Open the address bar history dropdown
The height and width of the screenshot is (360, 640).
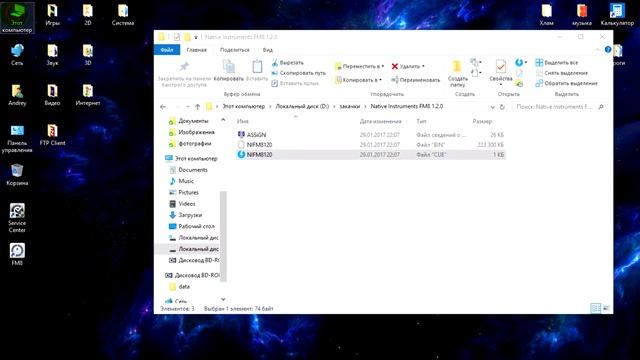coord(492,107)
